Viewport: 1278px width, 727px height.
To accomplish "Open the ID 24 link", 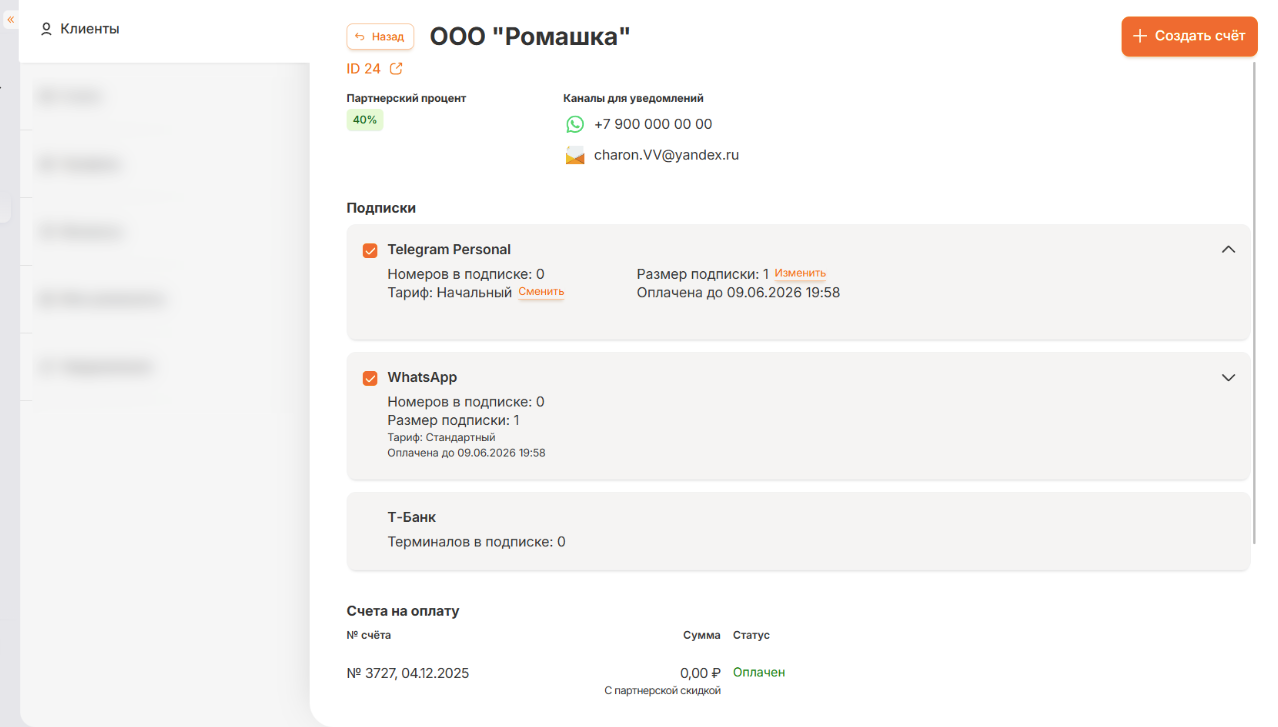I will pyautogui.click(x=364, y=69).
